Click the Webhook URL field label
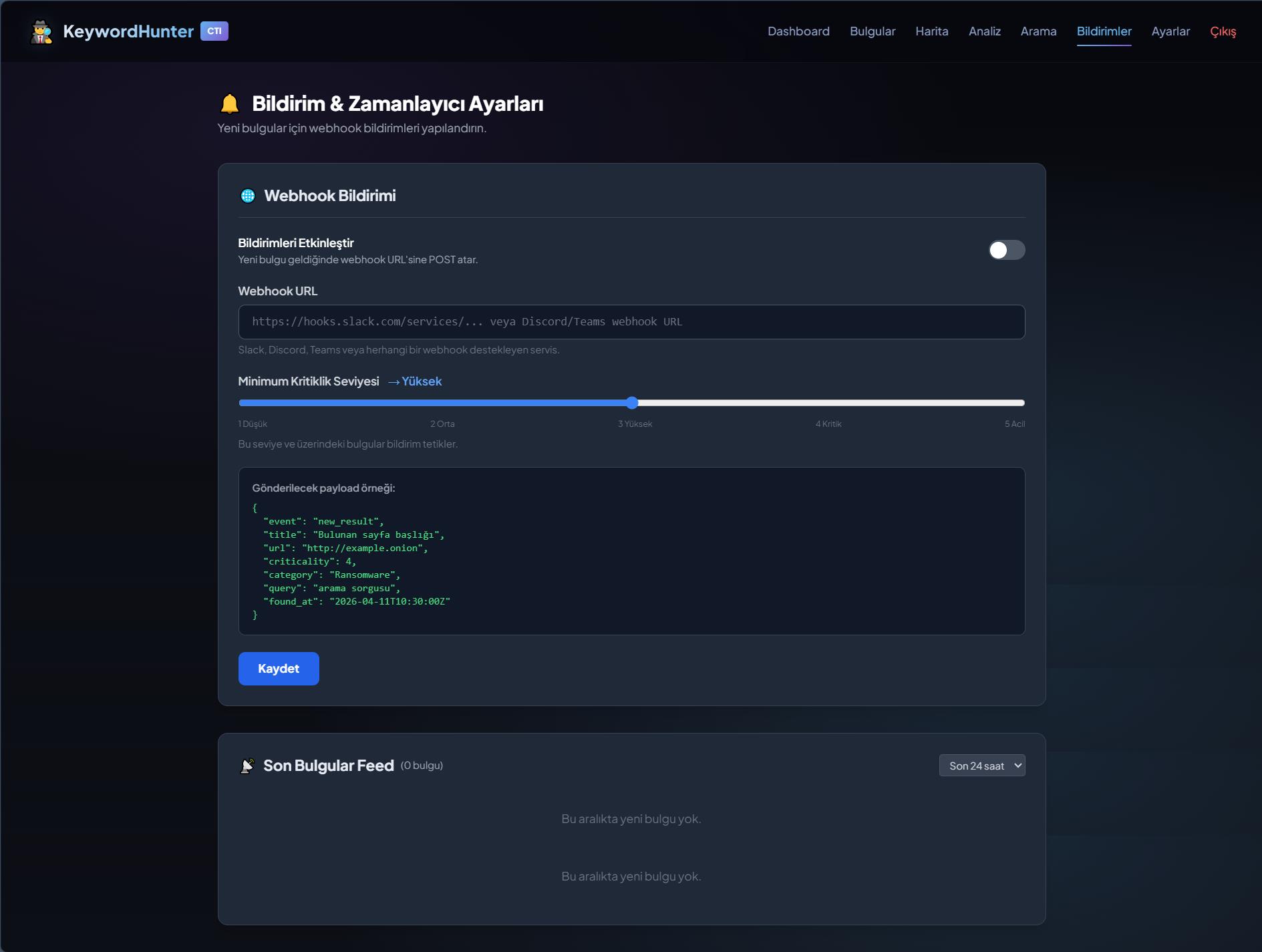 (278, 291)
